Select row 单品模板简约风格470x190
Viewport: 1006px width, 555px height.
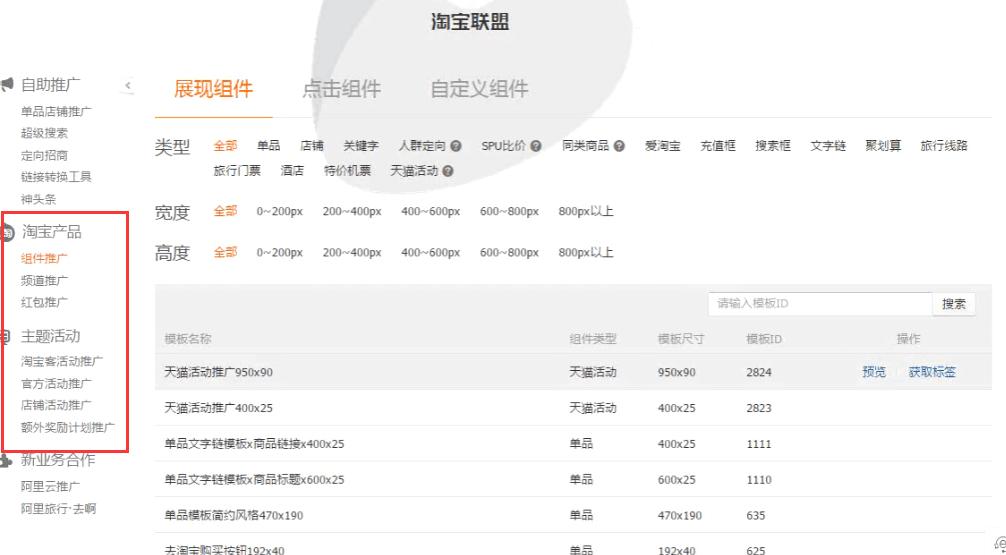[x=573, y=515]
